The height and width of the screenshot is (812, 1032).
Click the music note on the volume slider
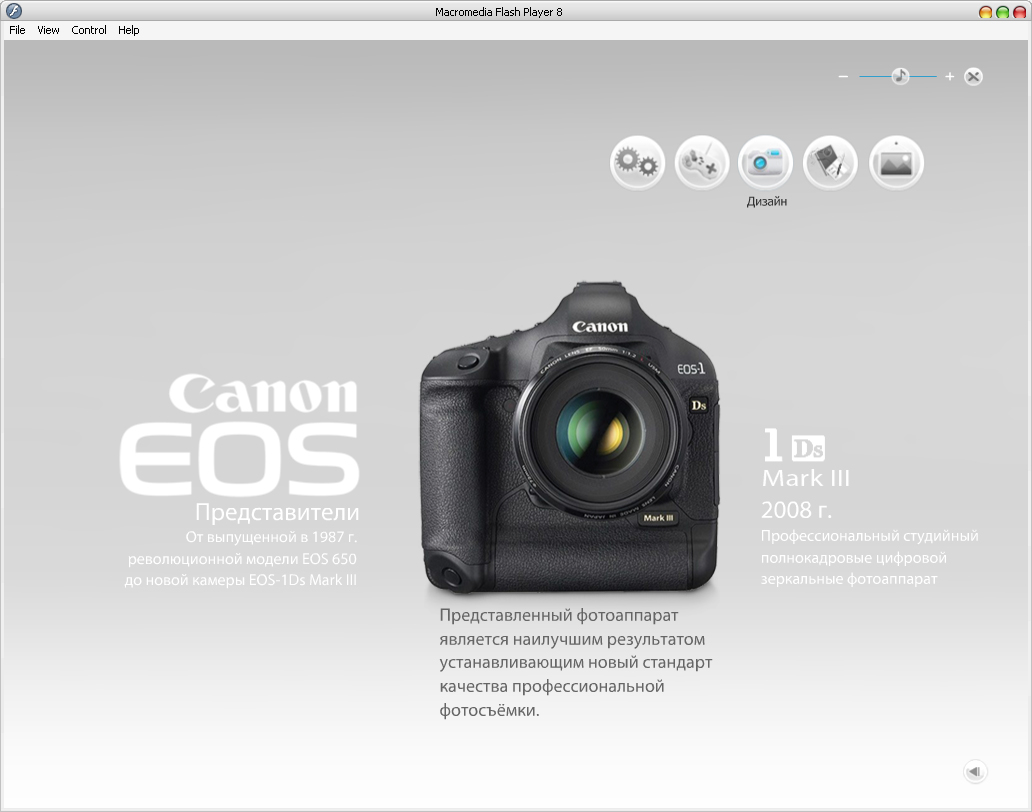point(899,74)
